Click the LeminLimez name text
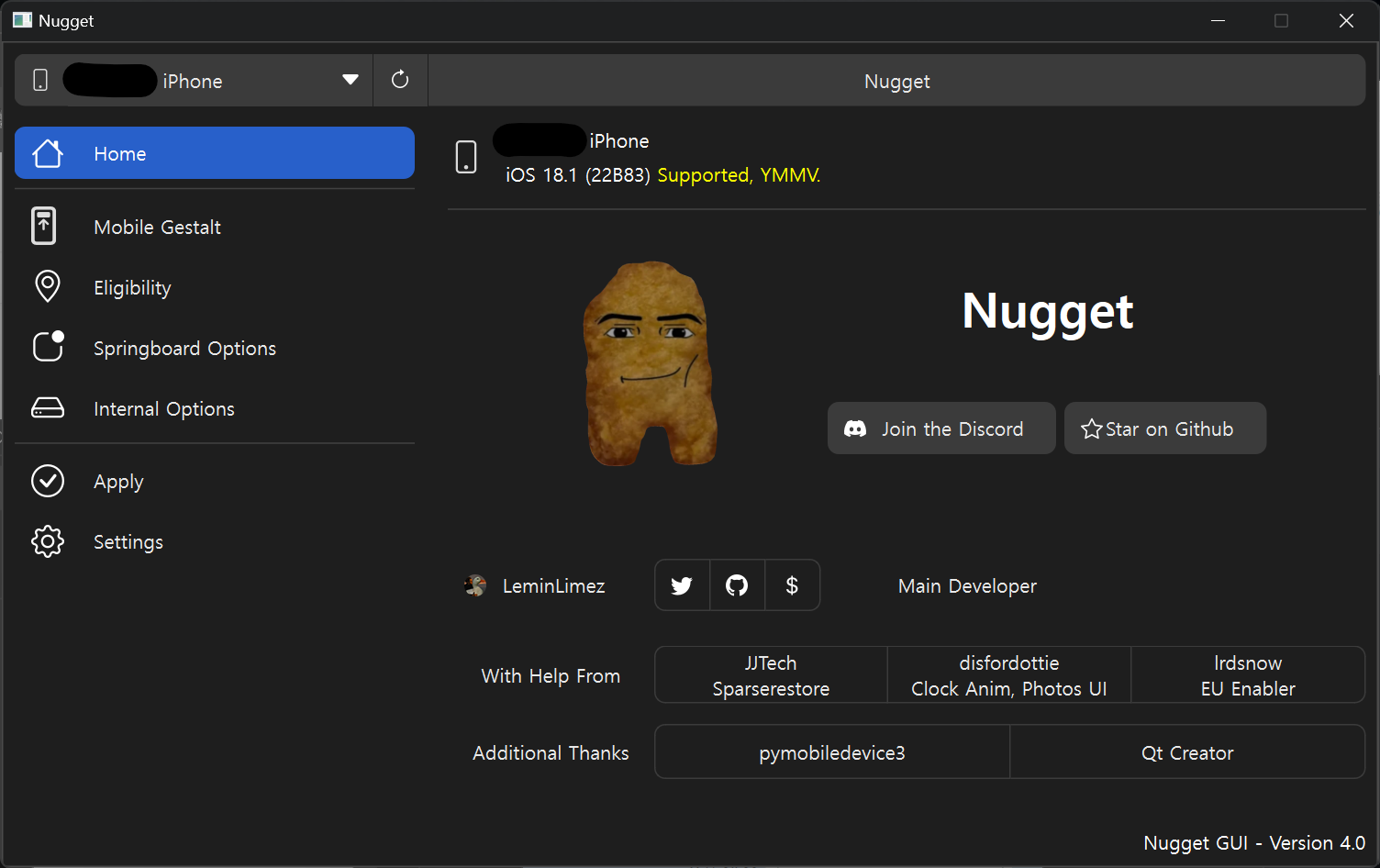1380x868 pixels. click(x=554, y=586)
